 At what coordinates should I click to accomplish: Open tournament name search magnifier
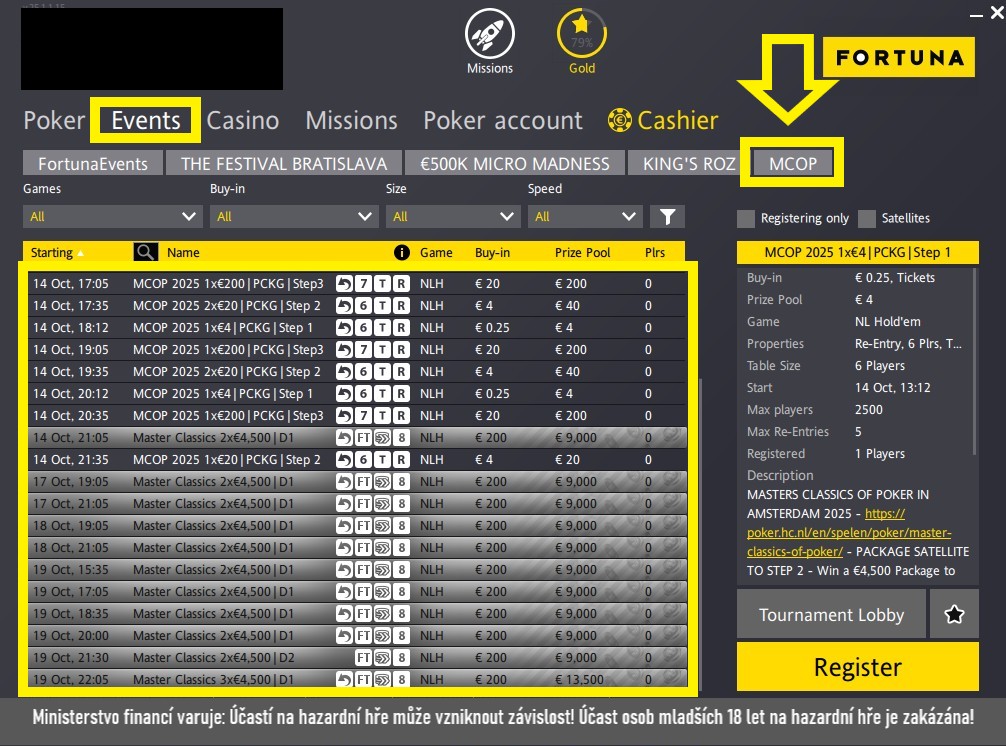(146, 252)
